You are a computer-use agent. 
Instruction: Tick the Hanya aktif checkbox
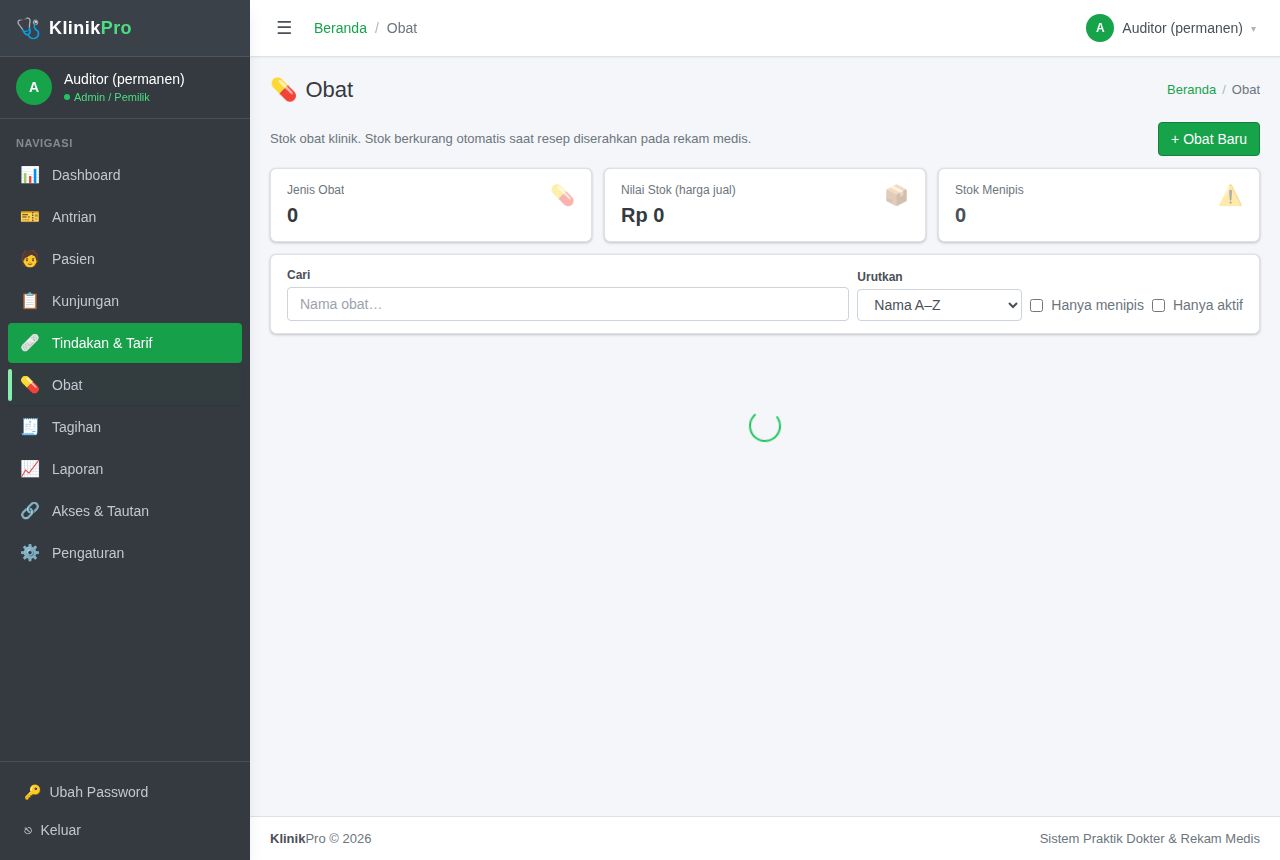pos(1158,305)
